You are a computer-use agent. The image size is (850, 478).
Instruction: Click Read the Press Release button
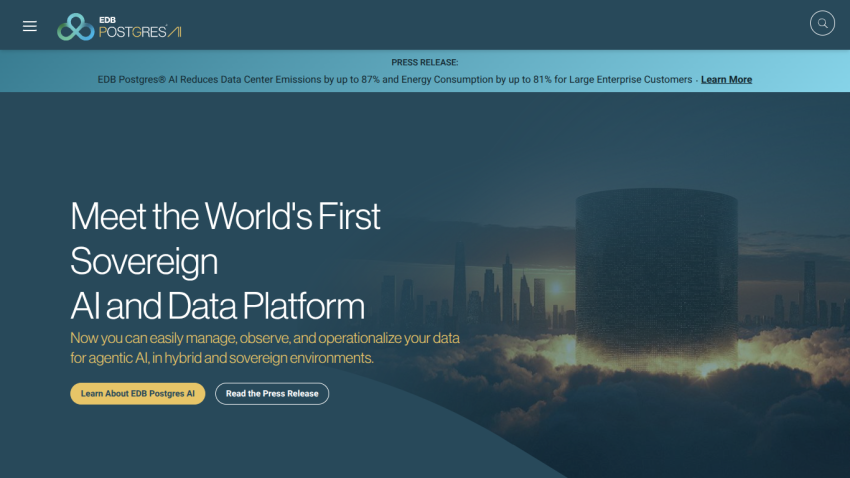[272, 393]
